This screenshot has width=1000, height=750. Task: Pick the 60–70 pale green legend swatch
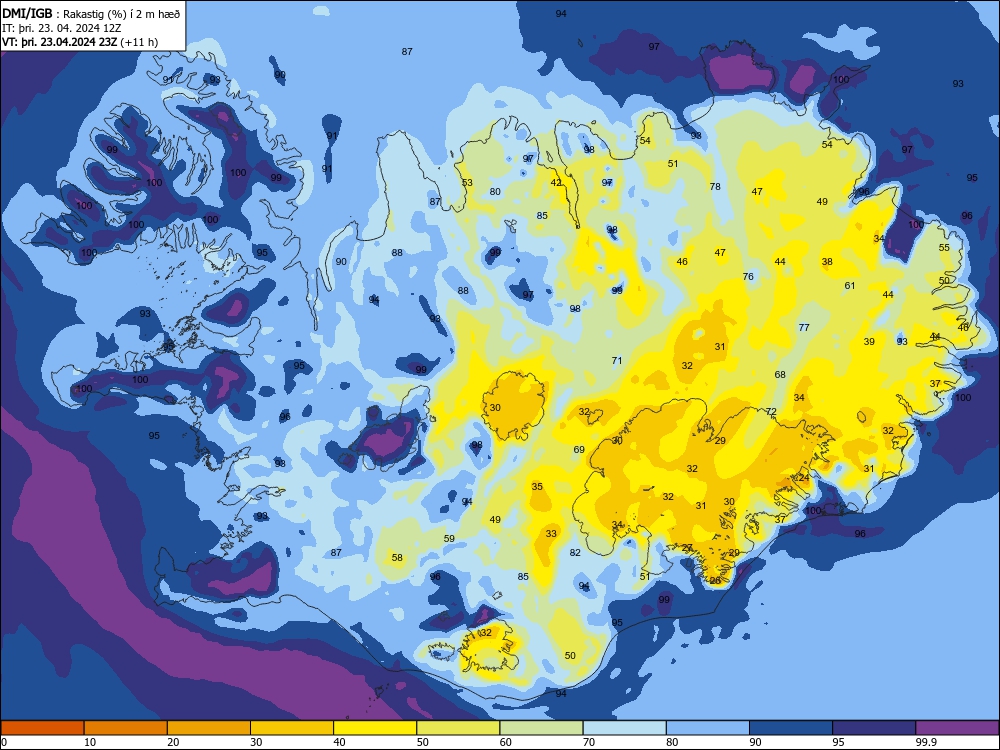pos(541,728)
